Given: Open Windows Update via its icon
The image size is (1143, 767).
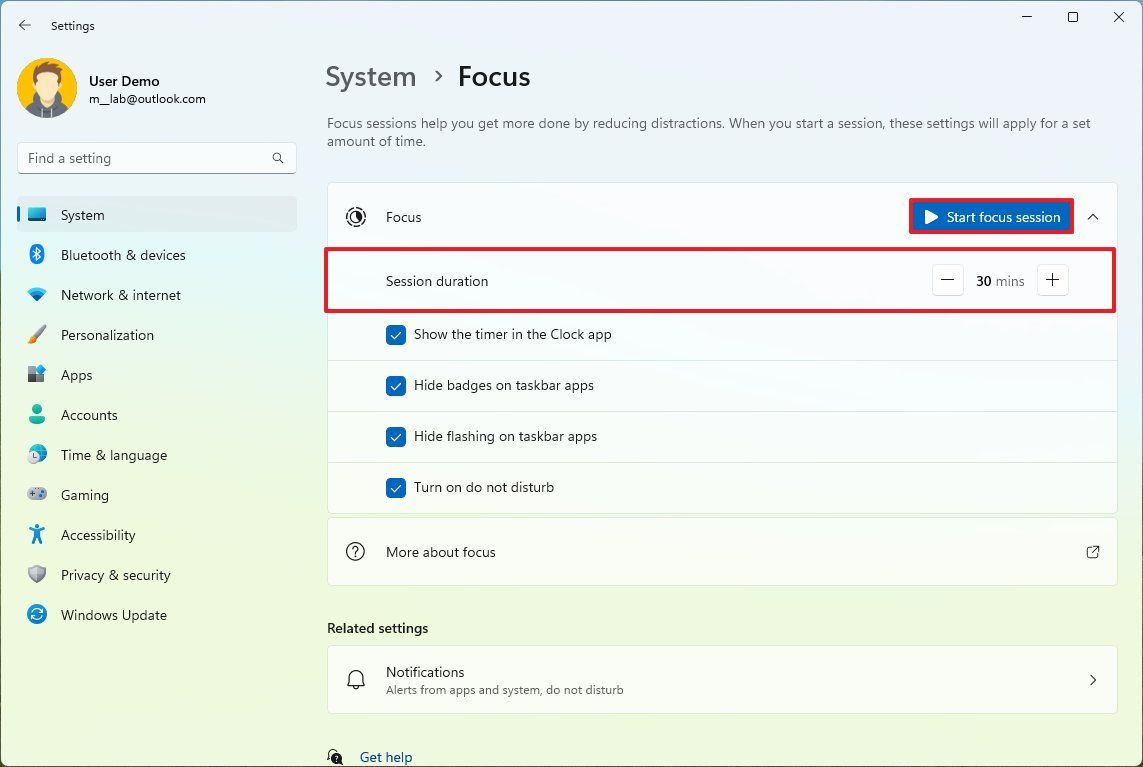Looking at the screenshot, I should pyautogui.click(x=37, y=615).
